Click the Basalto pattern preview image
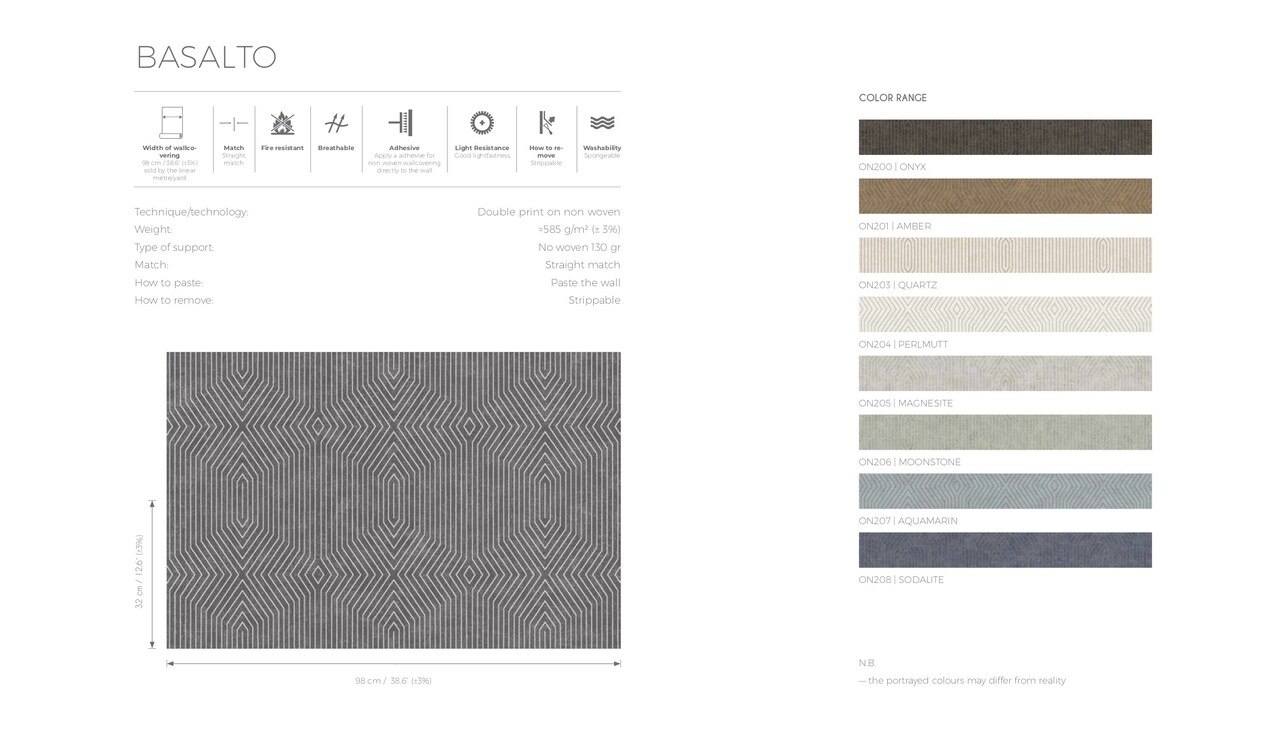Image resolution: width=1280 pixels, height=736 pixels. pos(393,500)
